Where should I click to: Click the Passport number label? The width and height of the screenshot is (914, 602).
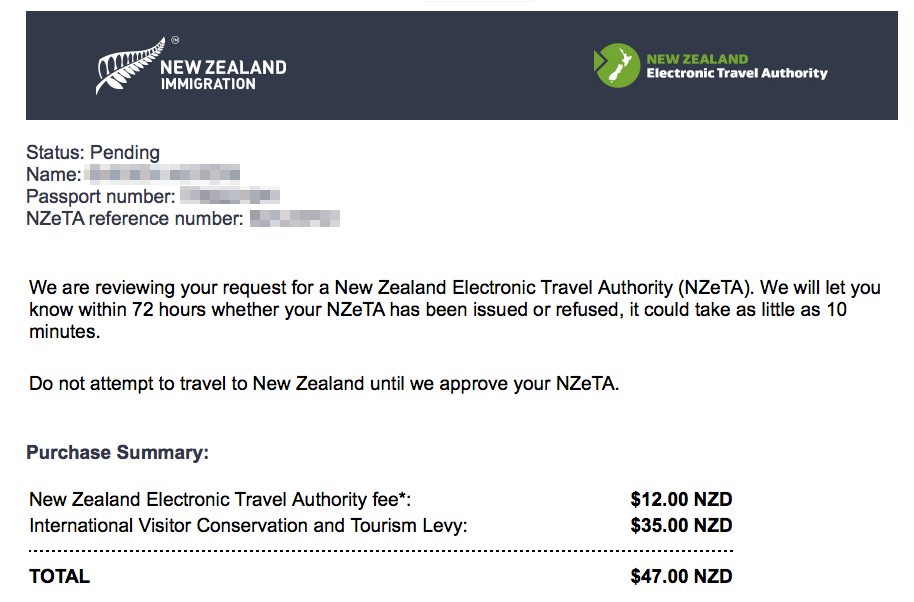click(x=101, y=197)
